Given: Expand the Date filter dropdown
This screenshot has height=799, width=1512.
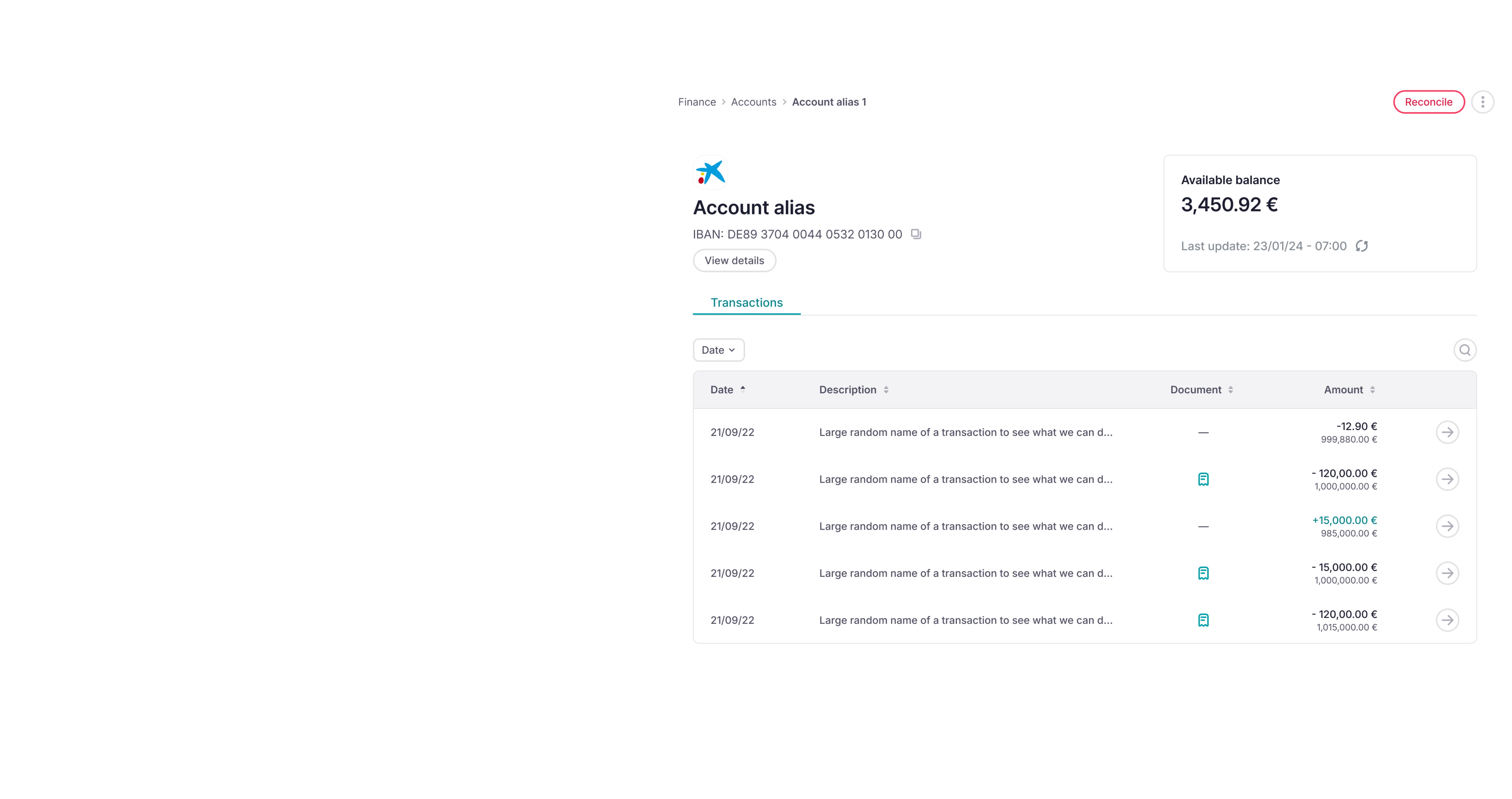Looking at the screenshot, I should tap(718, 350).
